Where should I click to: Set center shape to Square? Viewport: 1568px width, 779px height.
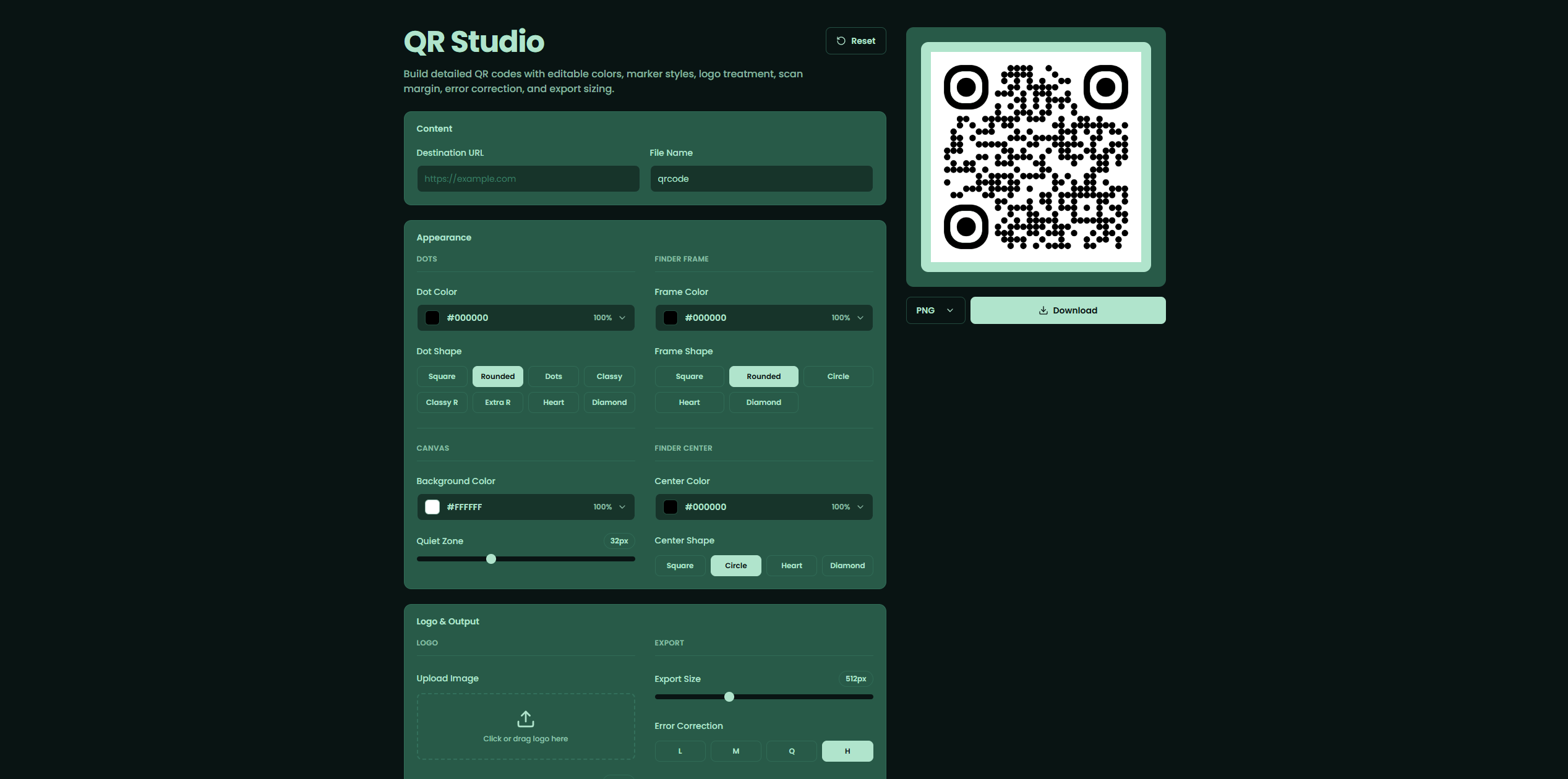[x=680, y=566]
